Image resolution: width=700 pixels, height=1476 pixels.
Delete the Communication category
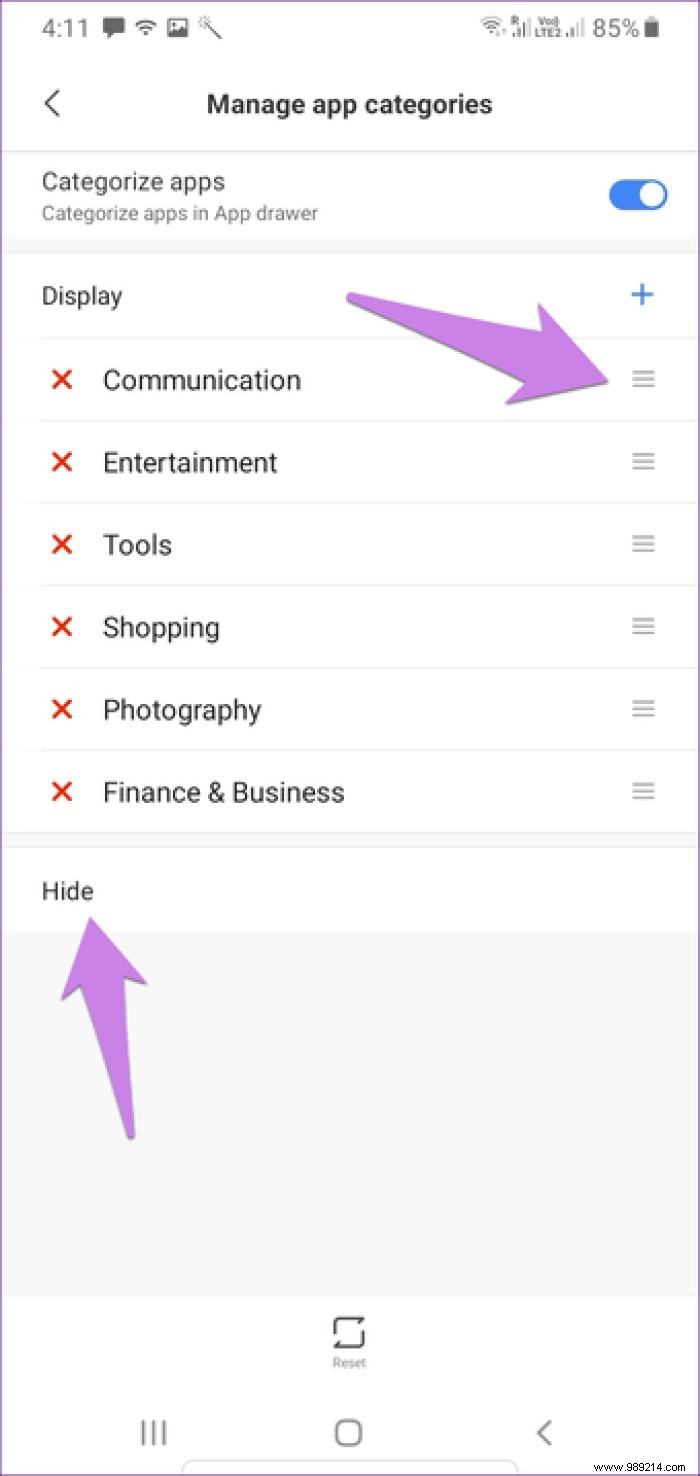61,379
